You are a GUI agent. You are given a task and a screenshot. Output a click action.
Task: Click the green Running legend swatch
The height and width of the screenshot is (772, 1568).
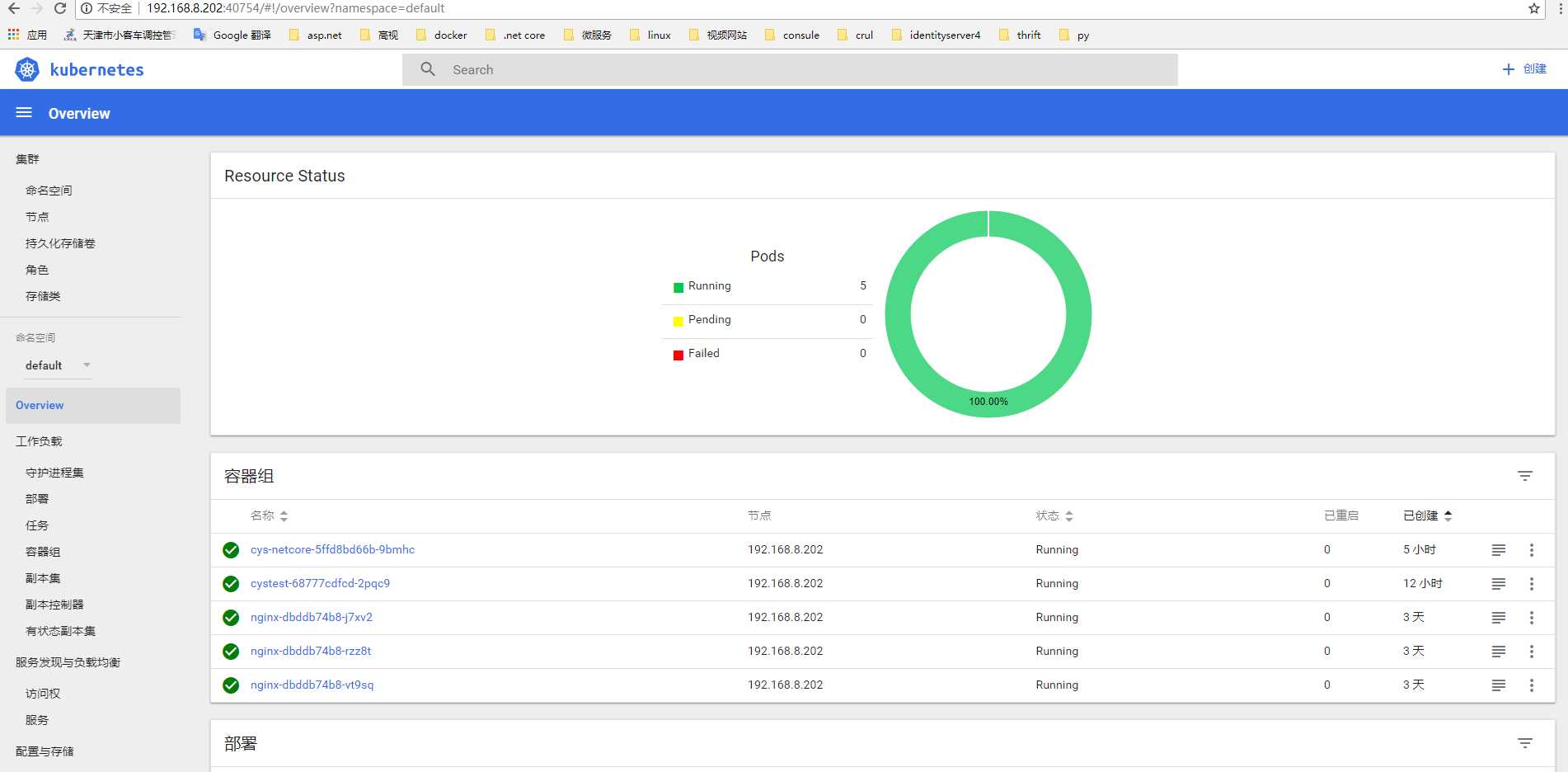coord(678,287)
